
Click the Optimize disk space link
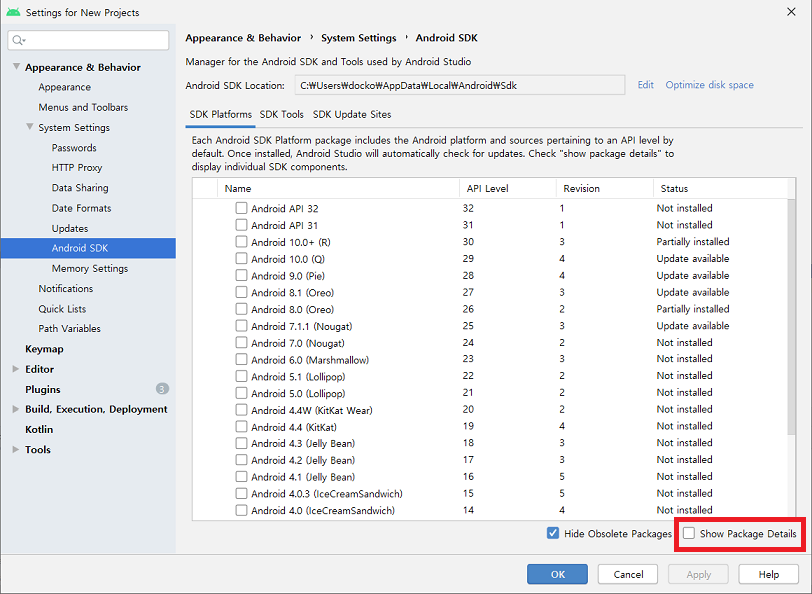click(x=709, y=85)
